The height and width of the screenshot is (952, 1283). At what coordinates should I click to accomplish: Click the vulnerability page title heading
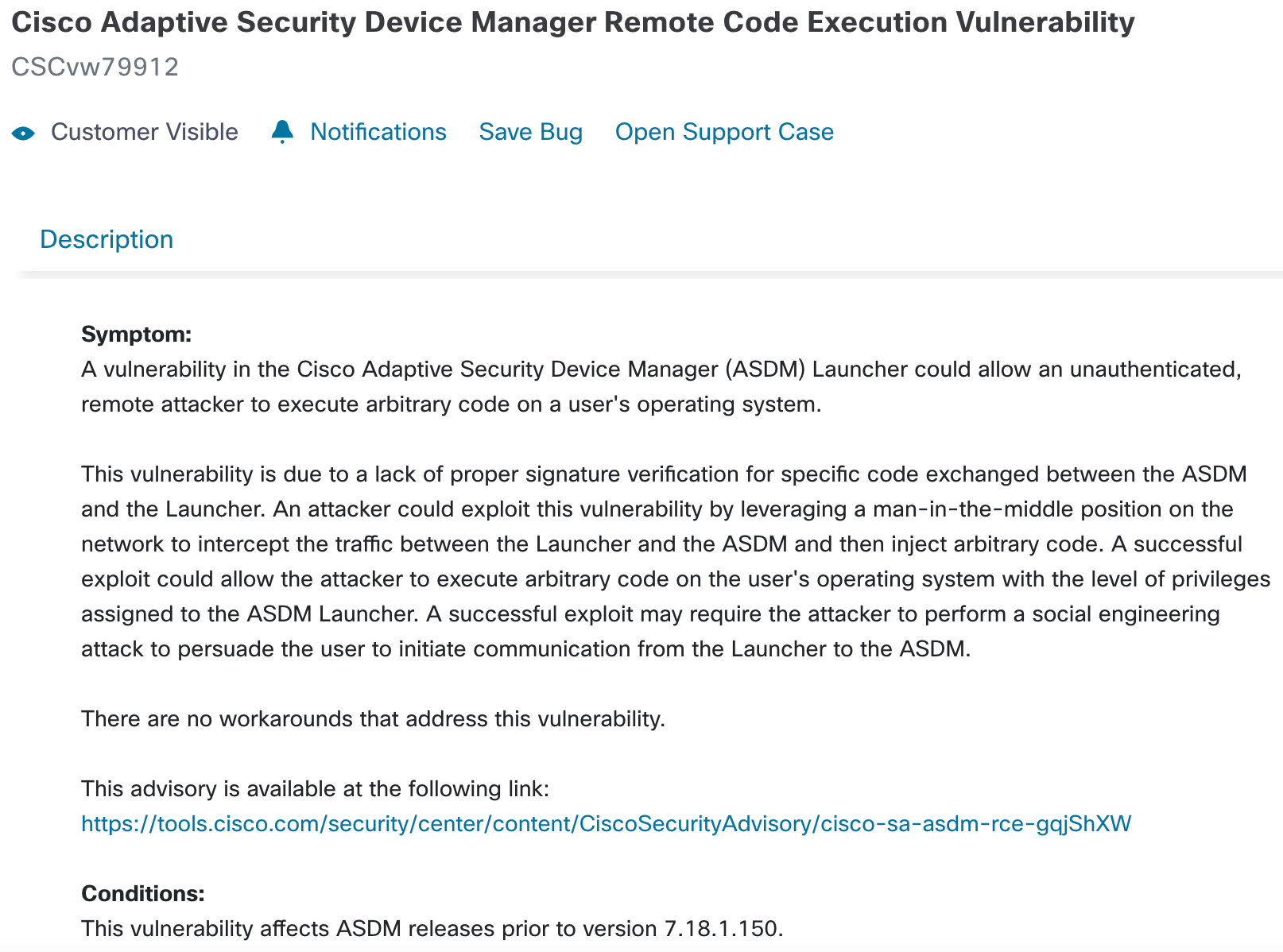point(573,22)
